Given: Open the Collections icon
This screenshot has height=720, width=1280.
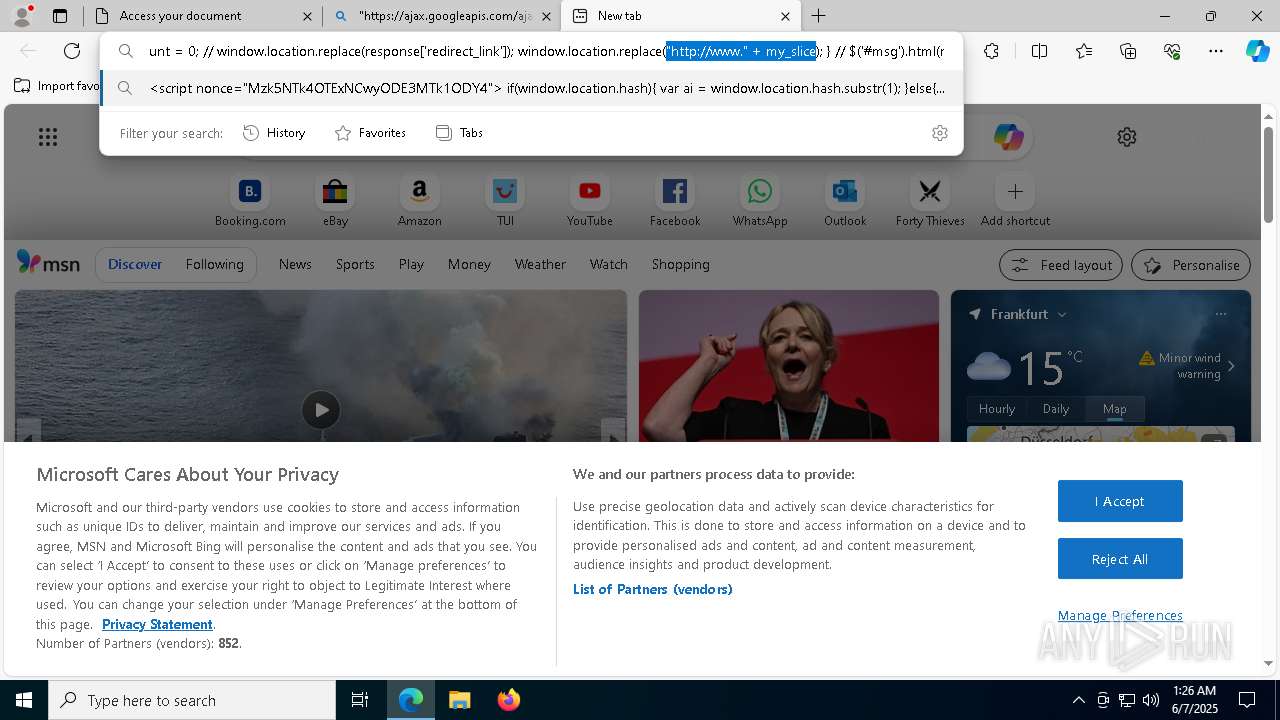Looking at the screenshot, I should [x=1128, y=51].
